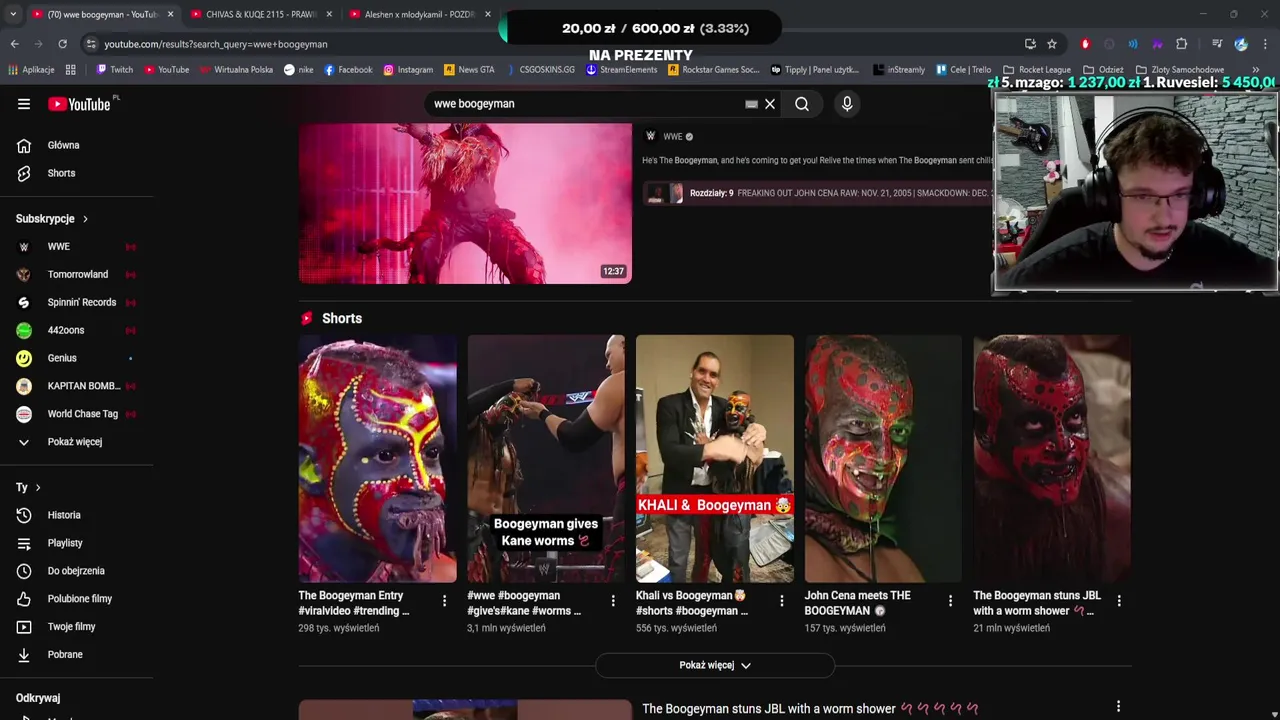Expand more Shorts with Pokaż więcej

click(715, 665)
